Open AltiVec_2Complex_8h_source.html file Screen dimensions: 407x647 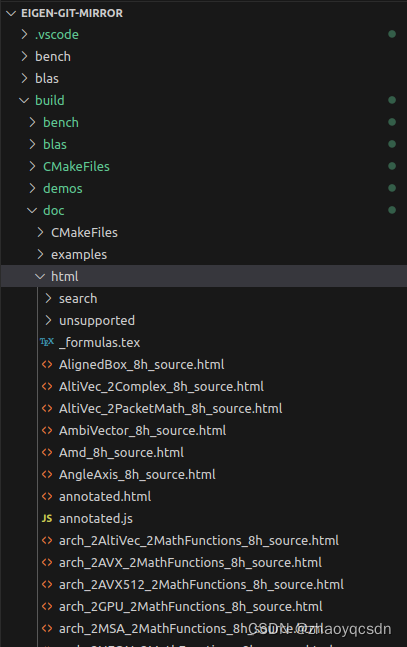161,387
